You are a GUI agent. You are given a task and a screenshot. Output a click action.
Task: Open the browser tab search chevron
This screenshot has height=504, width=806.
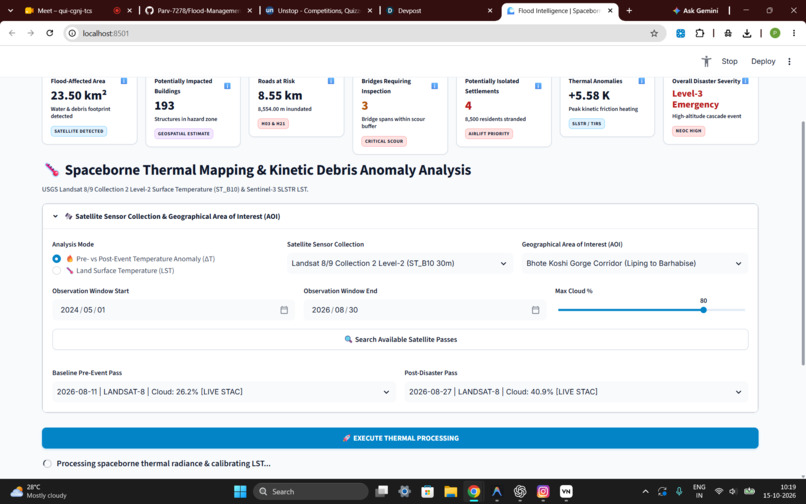click(10, 10)
